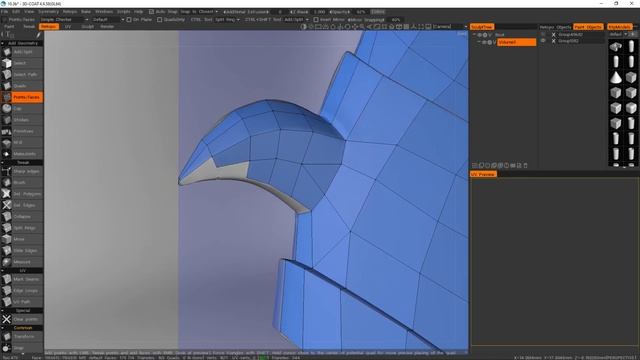Open the Snap to Closest dropdown
The height and width of the screenshot is (360, 640).
pyautogui.click(x=199, y=12)
